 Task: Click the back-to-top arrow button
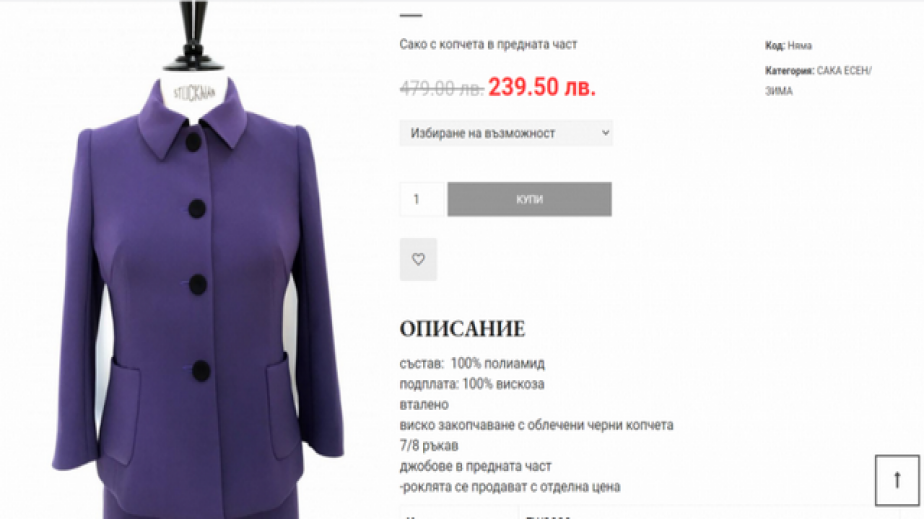[897, 480]
